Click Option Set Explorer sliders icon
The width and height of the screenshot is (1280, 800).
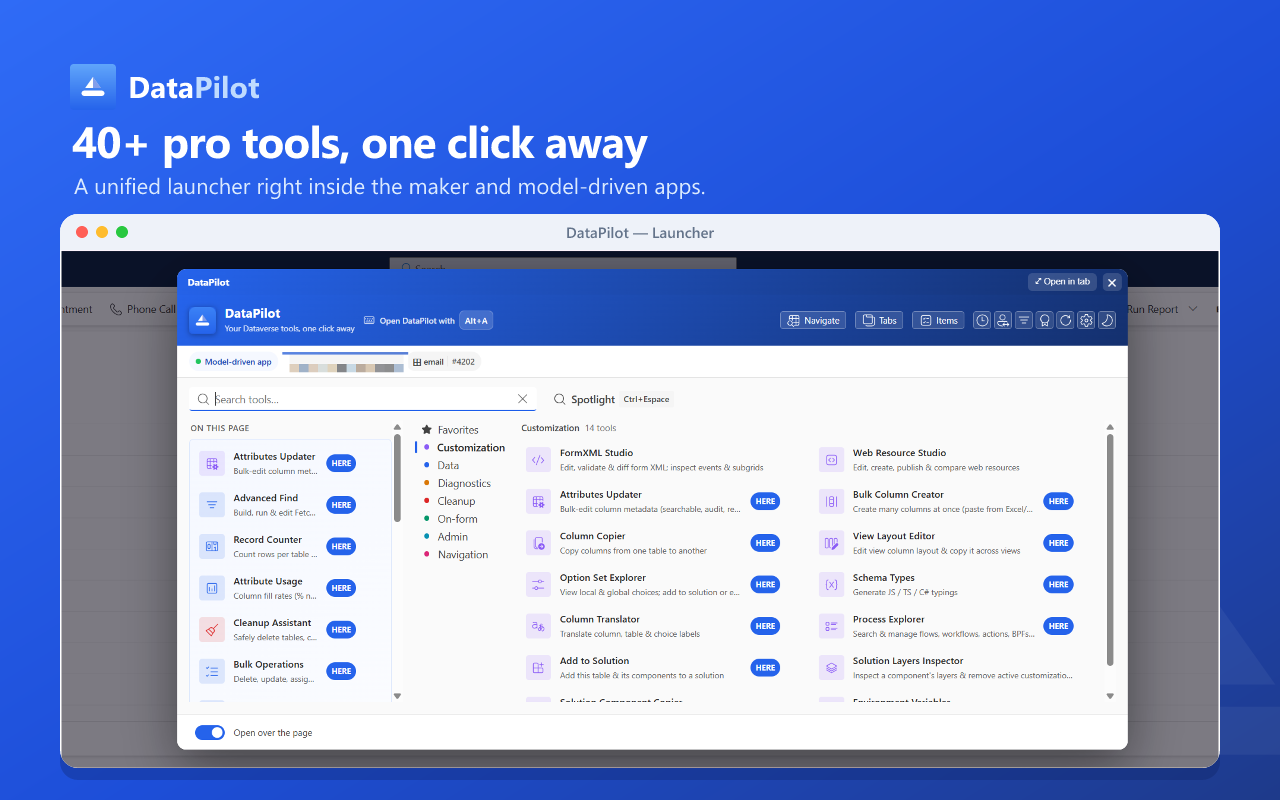[x=538, y=585]
